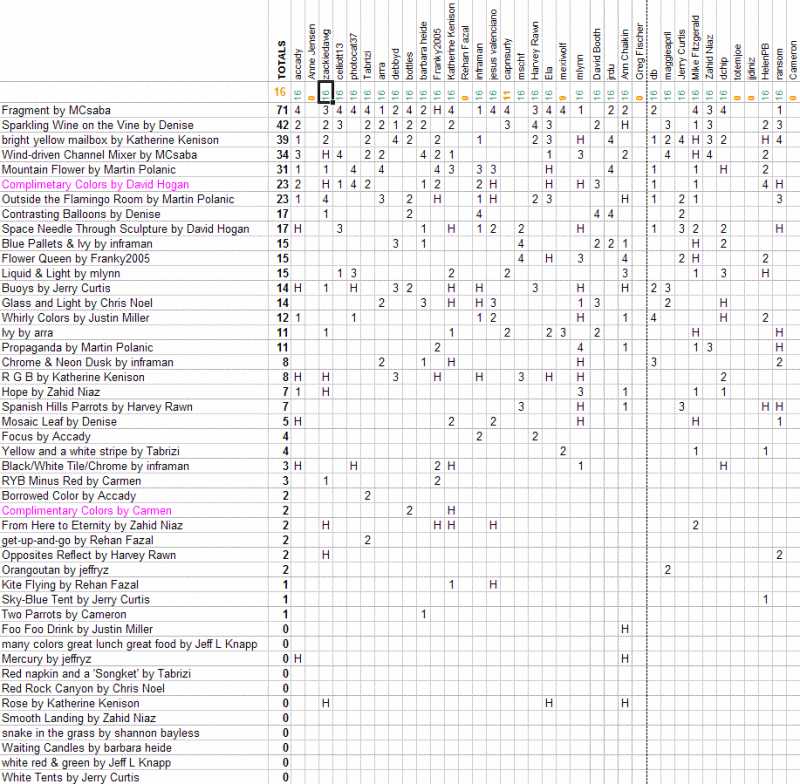This screenshot has width=800, height=784.
Task: Click 'Hope by Zahid Niaz' label
Action: tap(51, 391)
